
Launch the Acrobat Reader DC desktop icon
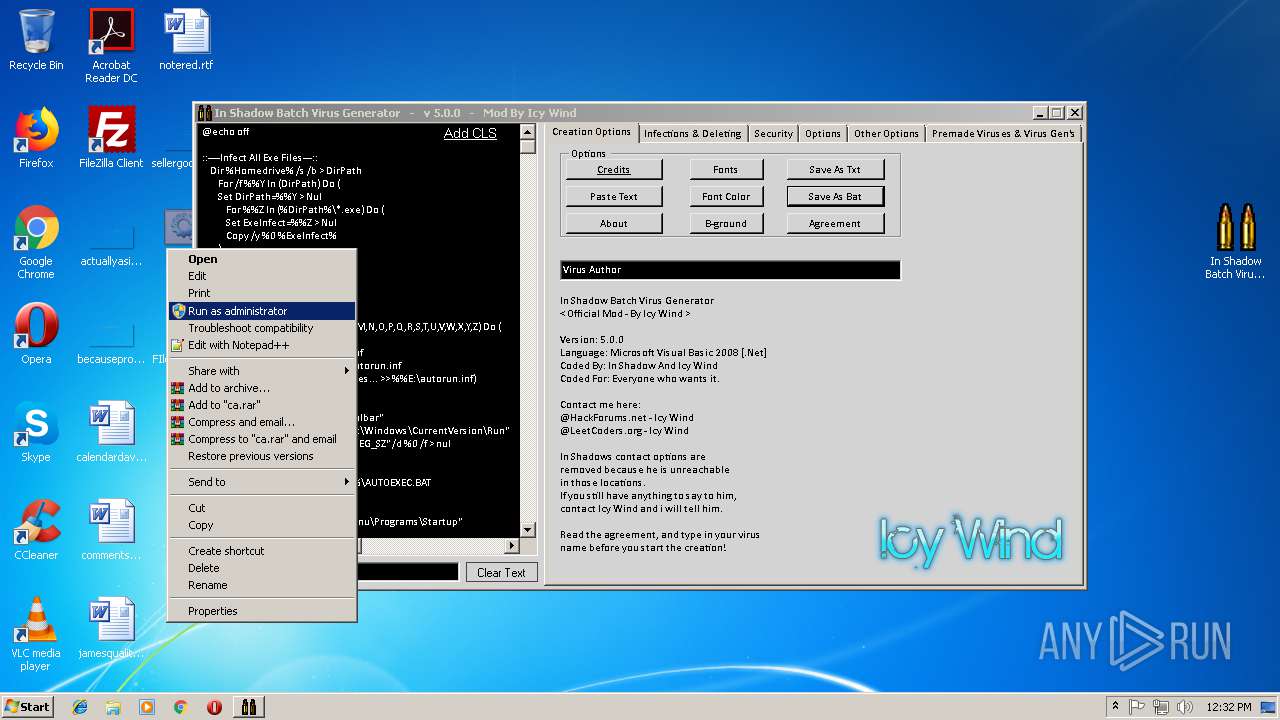[111, 46]
